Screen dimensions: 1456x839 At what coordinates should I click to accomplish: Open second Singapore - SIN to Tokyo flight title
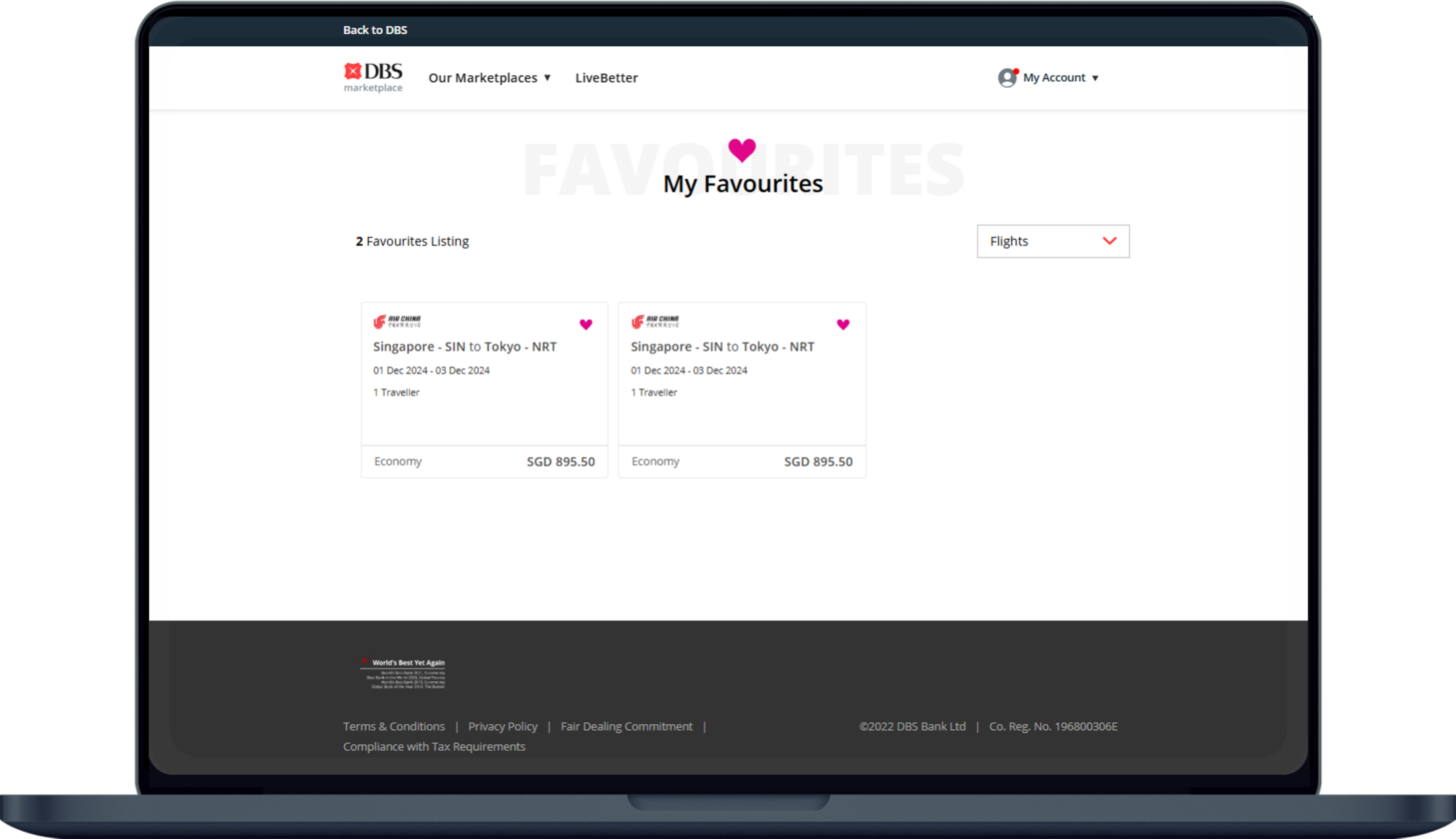point(722,346)
